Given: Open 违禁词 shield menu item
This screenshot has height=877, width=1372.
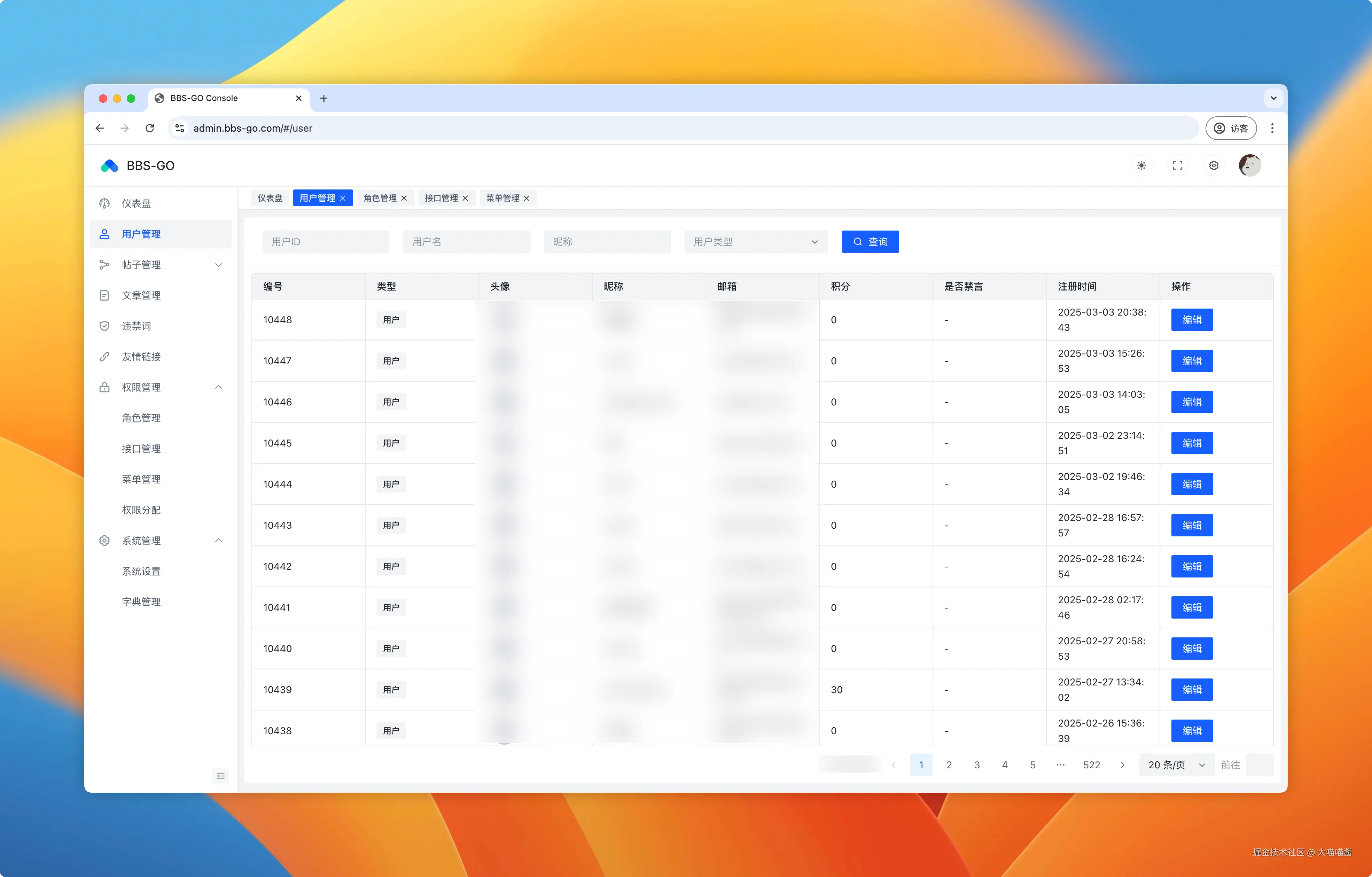Looking at the screenshot, I should (136, 326).
